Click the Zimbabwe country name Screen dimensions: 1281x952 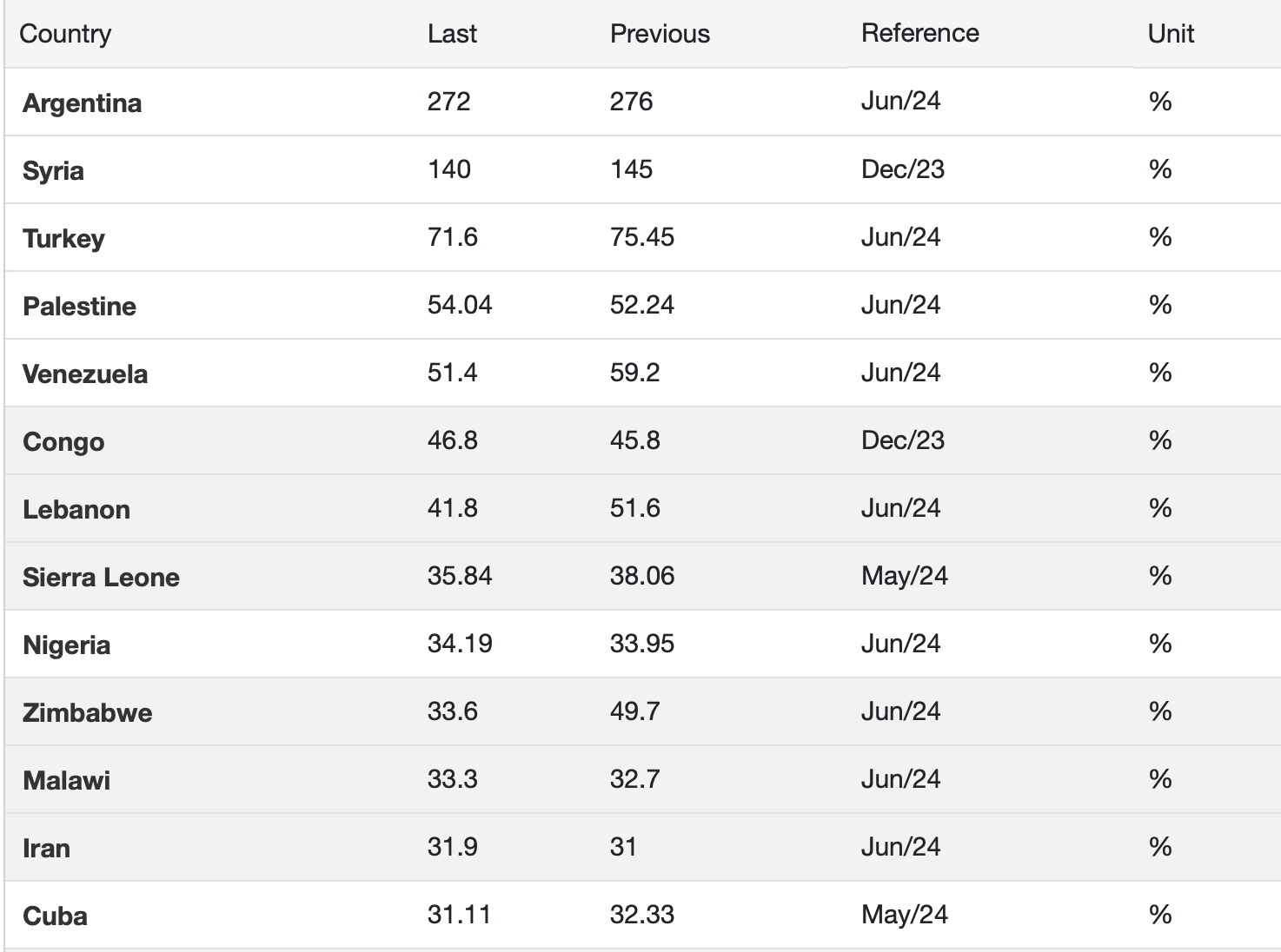87,712
